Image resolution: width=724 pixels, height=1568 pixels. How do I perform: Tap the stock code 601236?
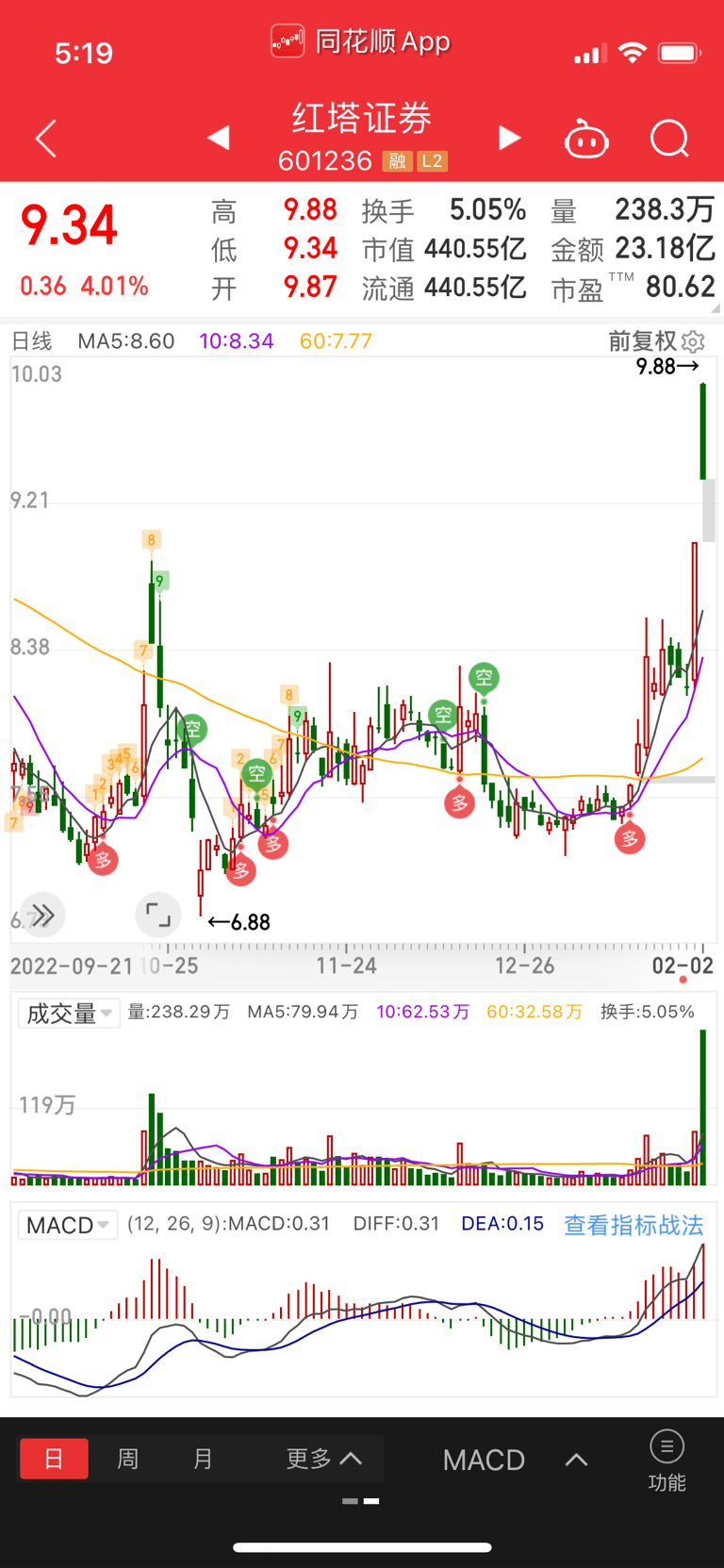click(325, 161)
